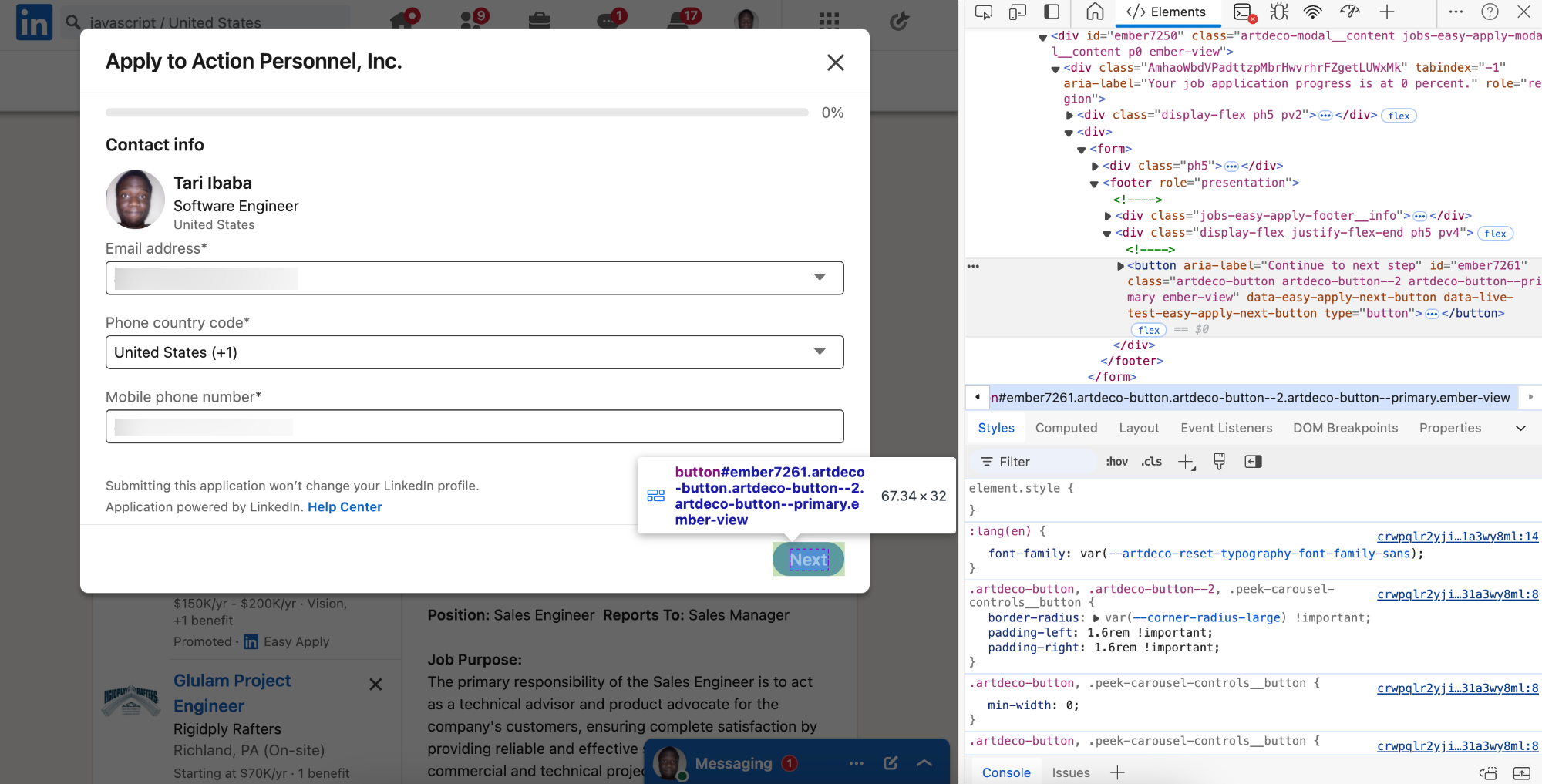Image resolution: width=1542 pixels, height=784 pixels.
Task: Click the LinkedIn search box
Action: [x=207, y=22]
